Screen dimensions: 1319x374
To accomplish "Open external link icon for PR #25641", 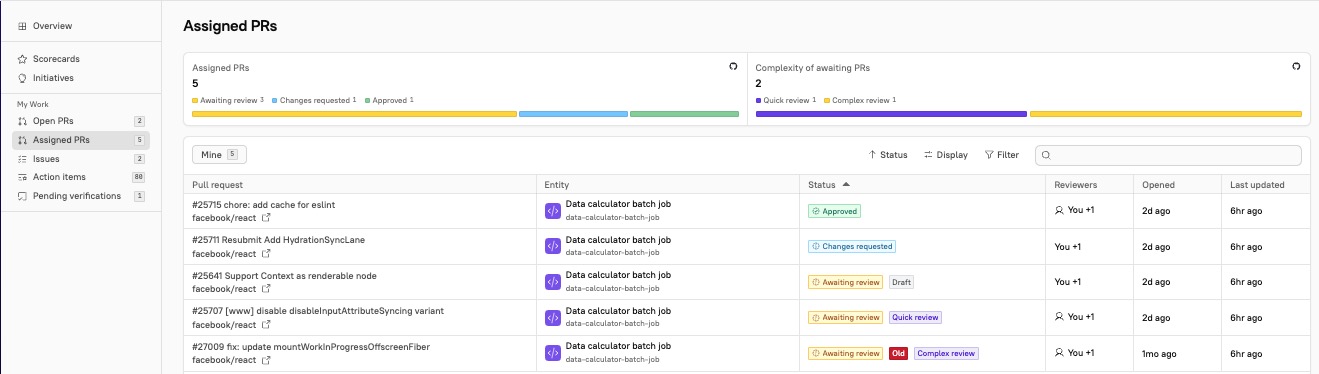I will (x=266, y=289).
